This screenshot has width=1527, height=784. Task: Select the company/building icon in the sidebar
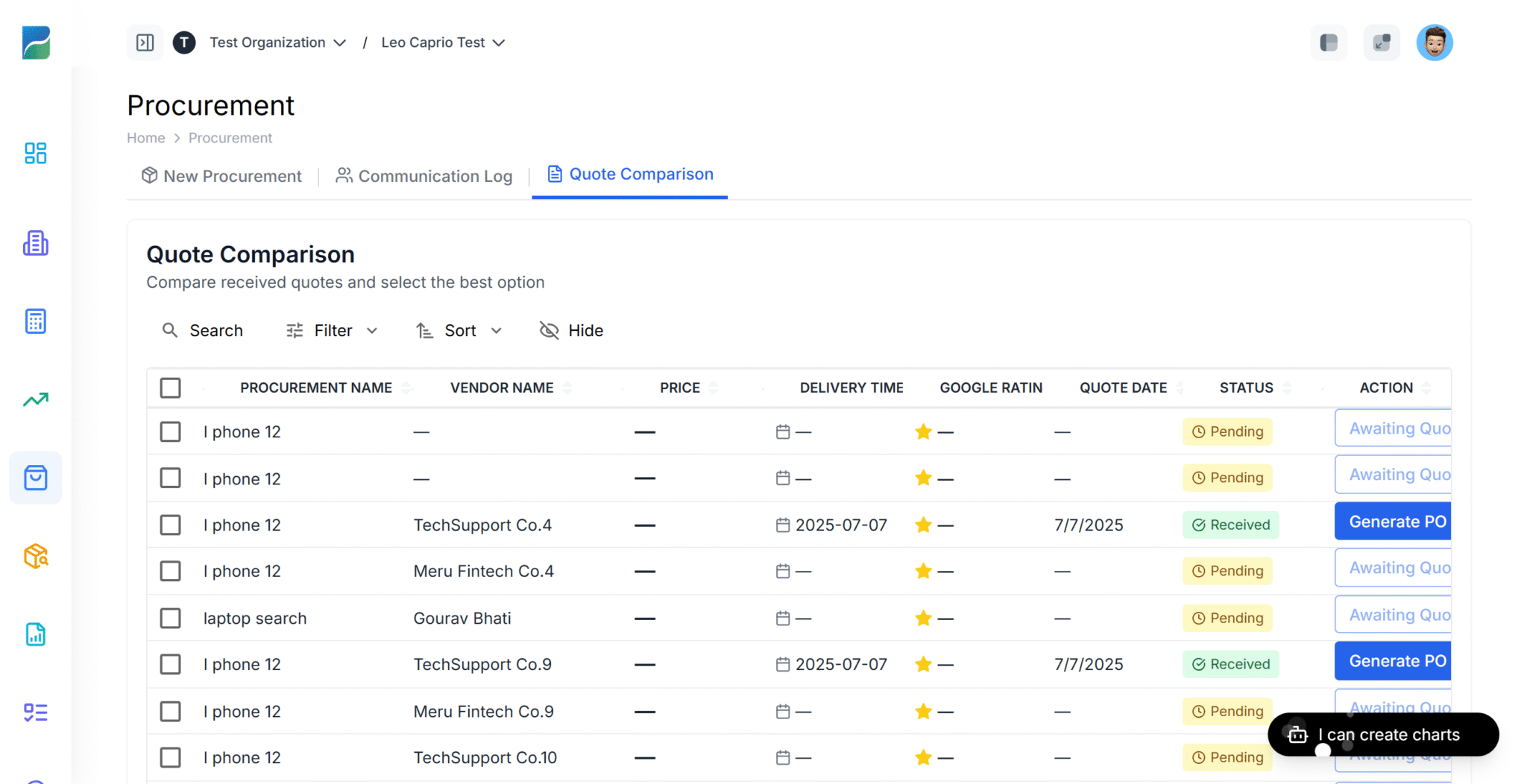point(35,243)
